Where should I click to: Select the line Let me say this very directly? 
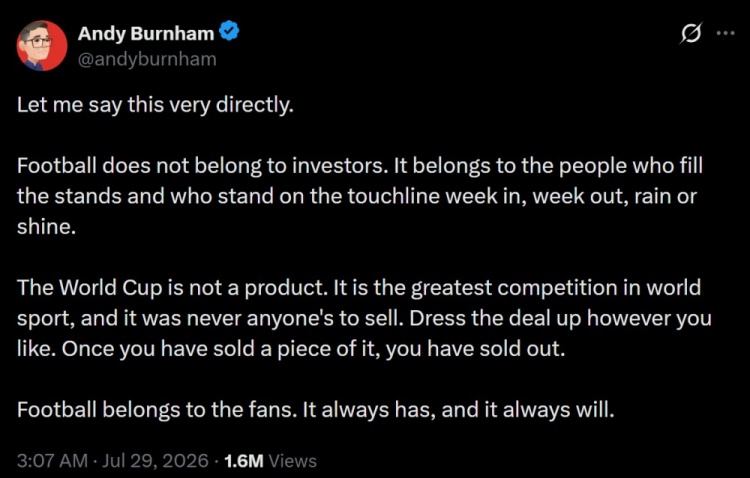(155, 105)
